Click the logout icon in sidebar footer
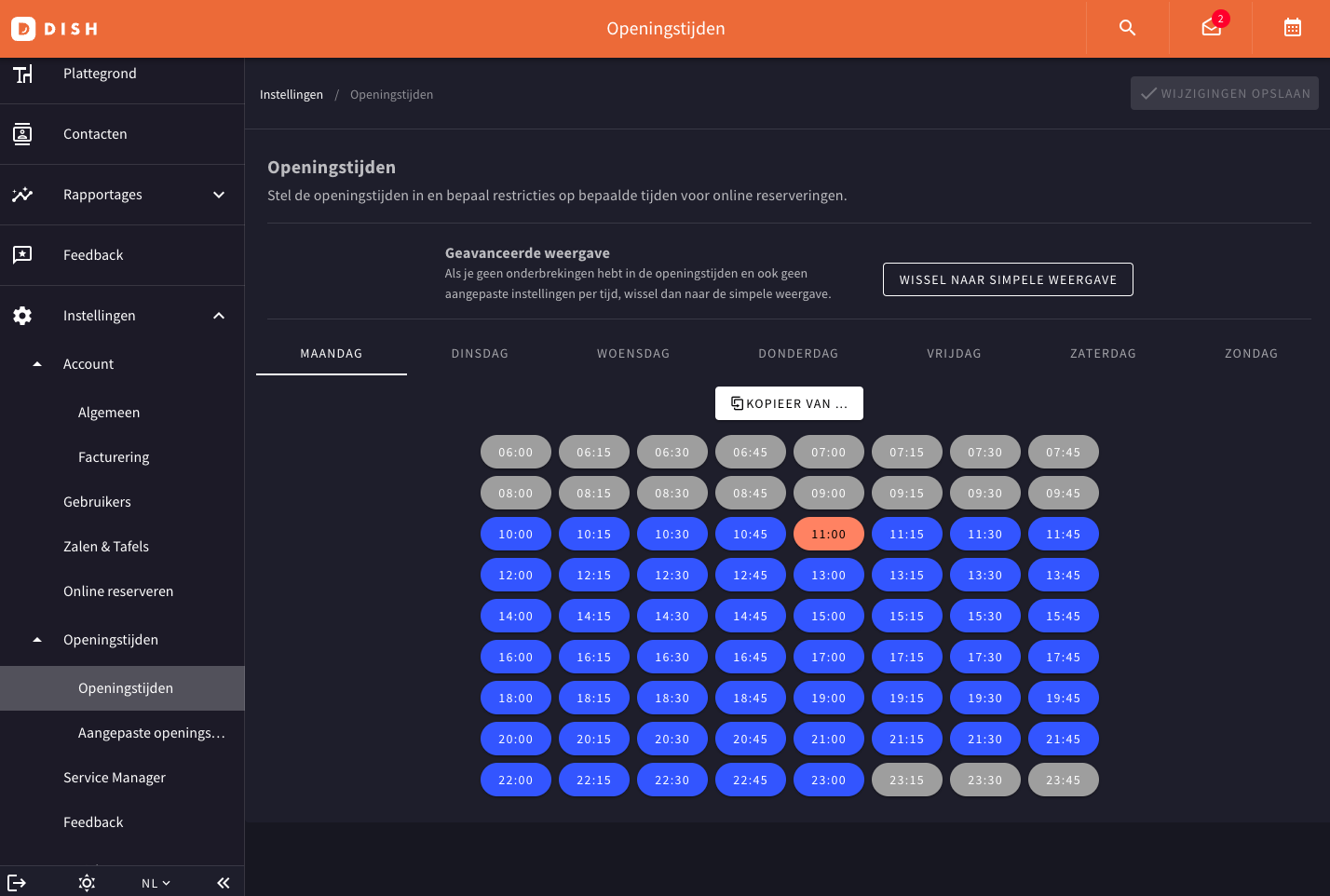This screenshot has width=1330, height=896. 17,883
